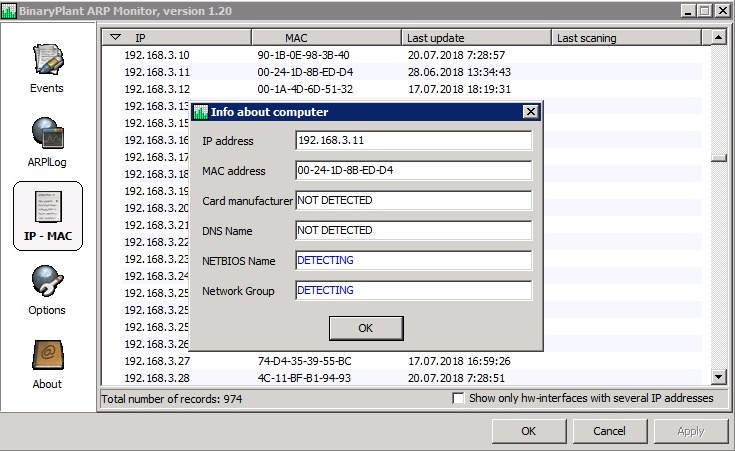Sort the list by MAC column header

(x=325, y=38)
